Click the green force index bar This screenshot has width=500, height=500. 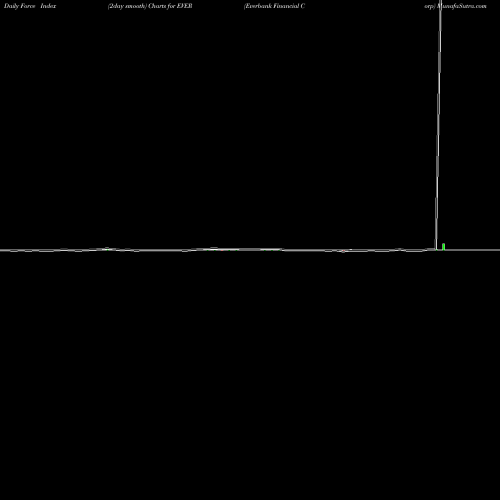(444, 247)
